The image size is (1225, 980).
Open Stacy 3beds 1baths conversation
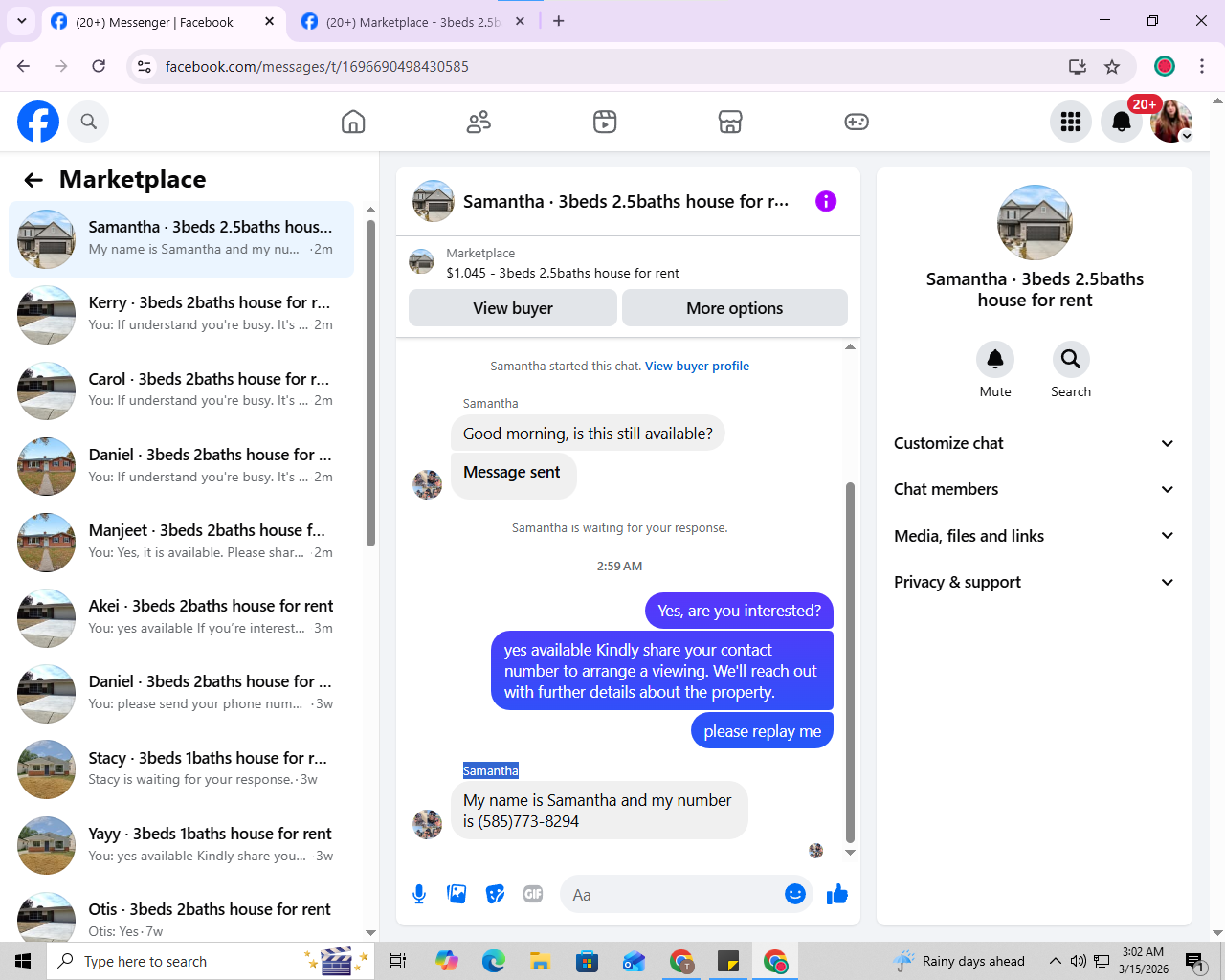click(181, 769)
